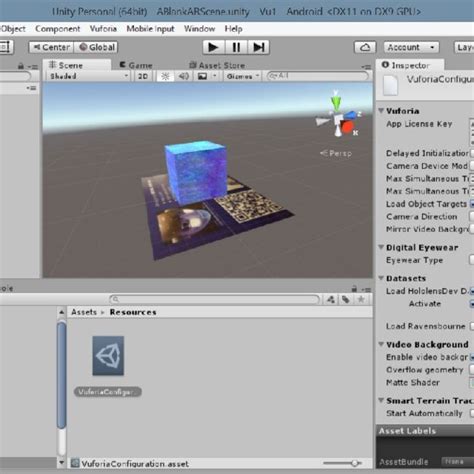The width and height of the screenshot is (474, 474).
Task: Select the blue cube in scene
Action: point(196,172)
